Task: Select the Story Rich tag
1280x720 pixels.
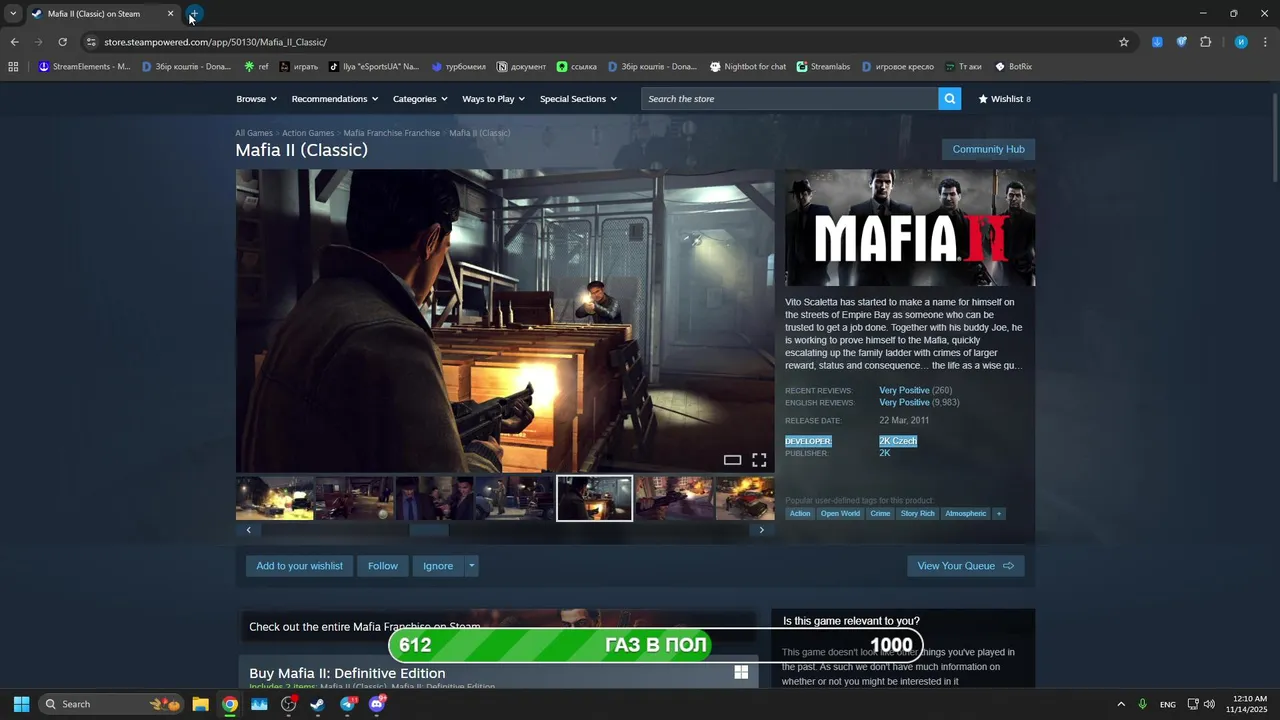Action: pos(917,514)
